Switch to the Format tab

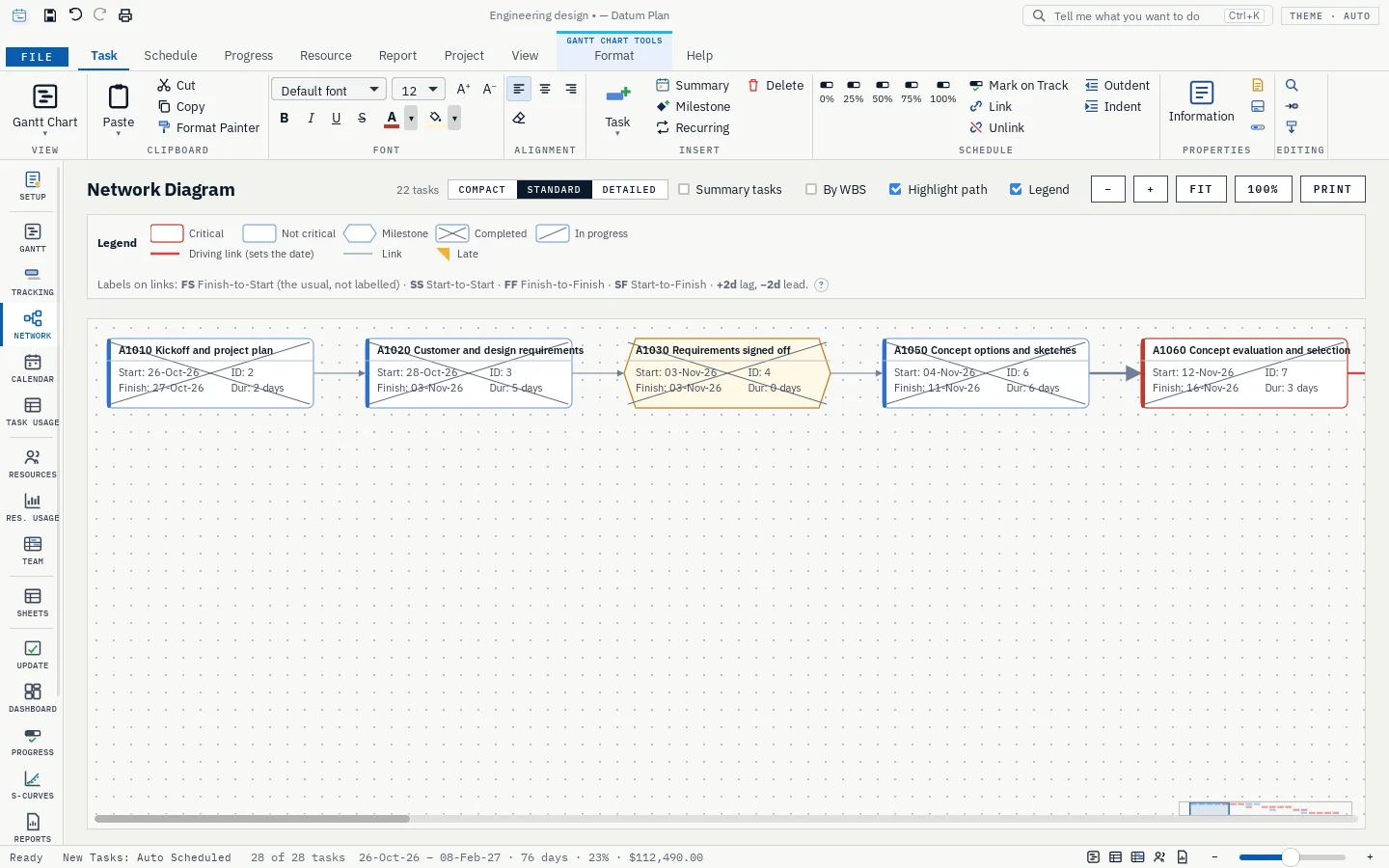tap(614, 56)
